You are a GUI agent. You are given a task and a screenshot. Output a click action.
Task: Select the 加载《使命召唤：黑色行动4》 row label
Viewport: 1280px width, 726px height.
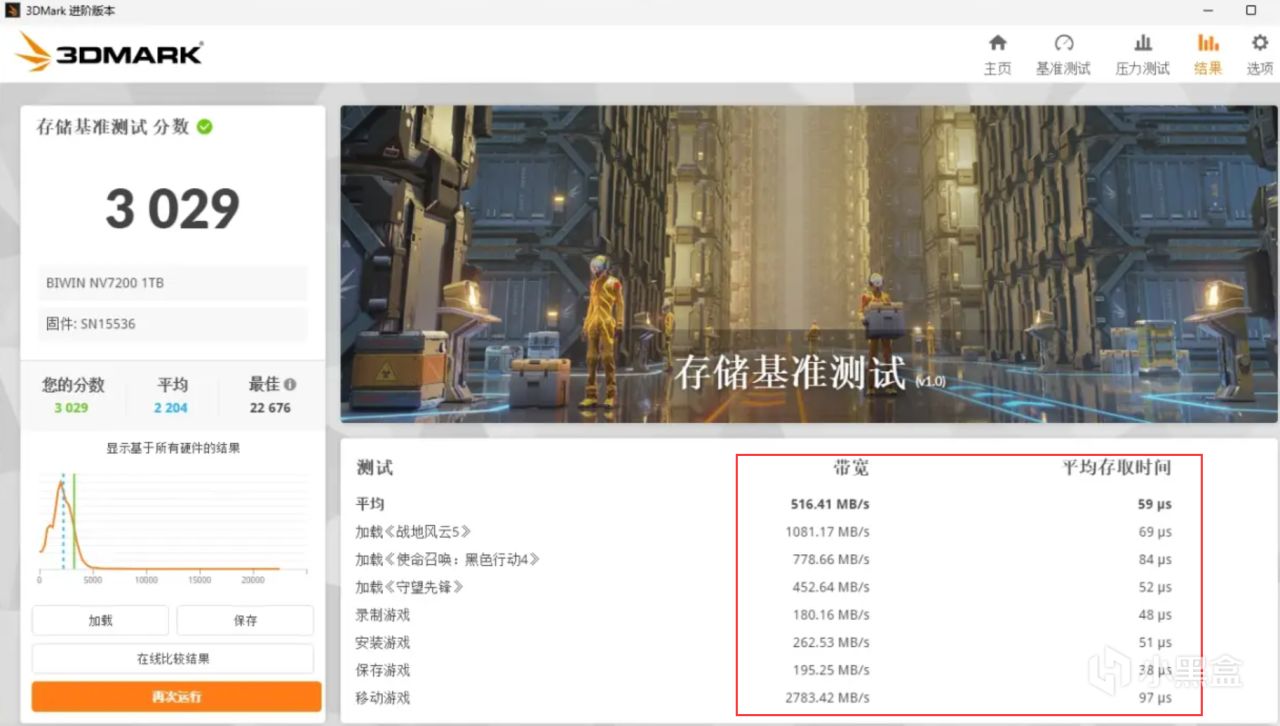pos(448,559)
